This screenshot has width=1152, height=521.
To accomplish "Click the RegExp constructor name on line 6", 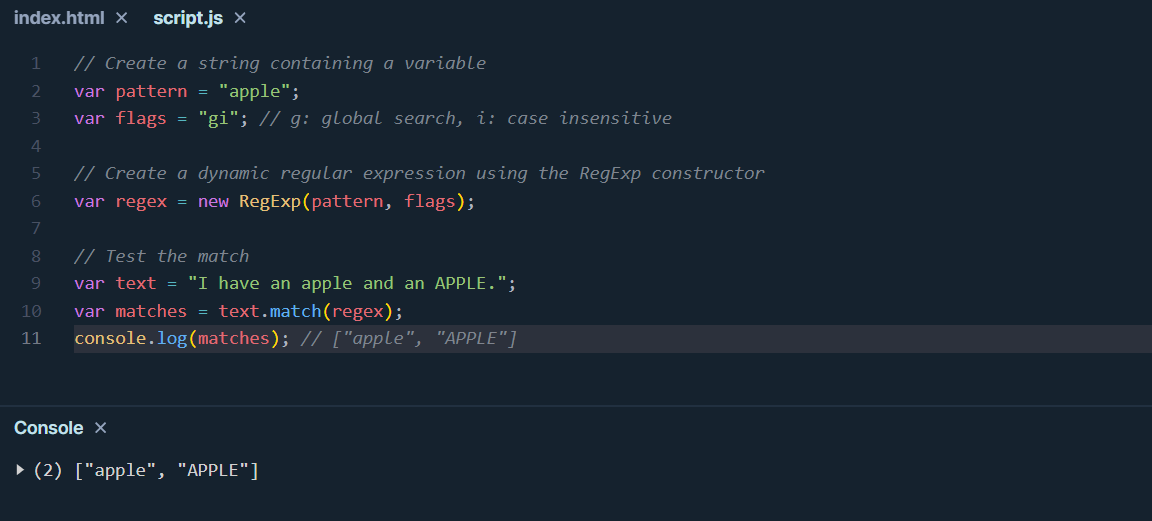I will click(x=270, y=201).
